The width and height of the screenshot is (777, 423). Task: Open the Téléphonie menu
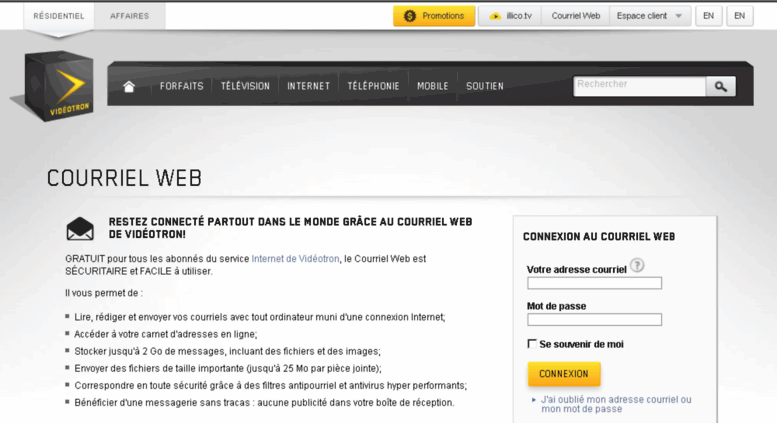[373, 86]
